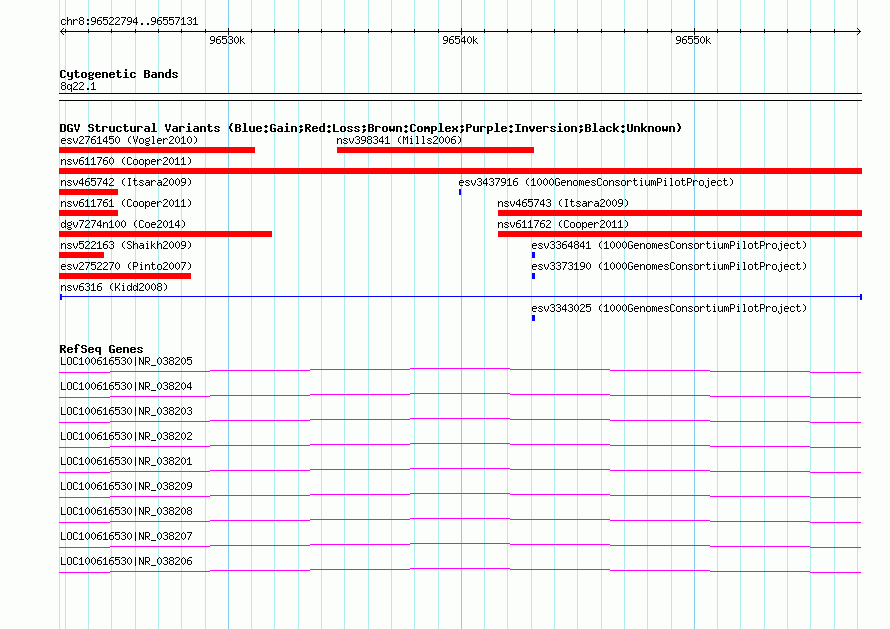The width and height of the screenshot is (890, 629).
Task: Select the nsv465742 (Itsara2009) label
Action: coord(126,182)
